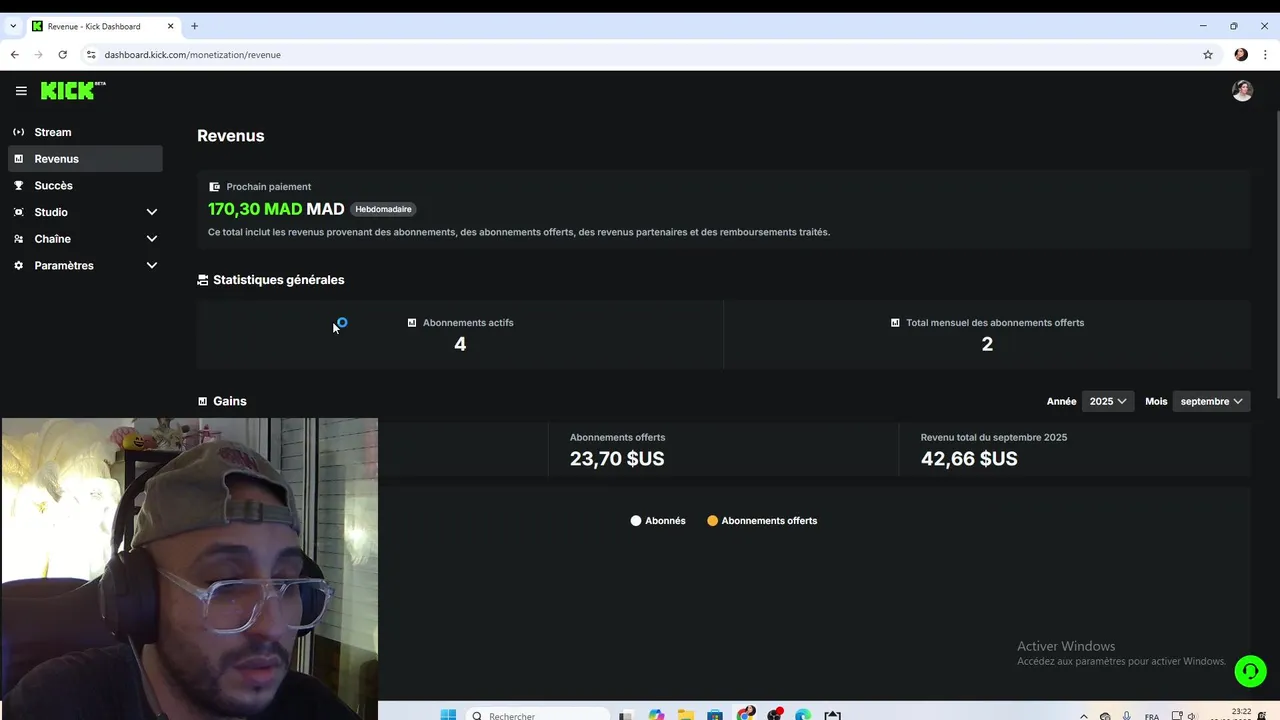Click the Kick logo
1280x720 pixels.
click(x=73, y=91)
